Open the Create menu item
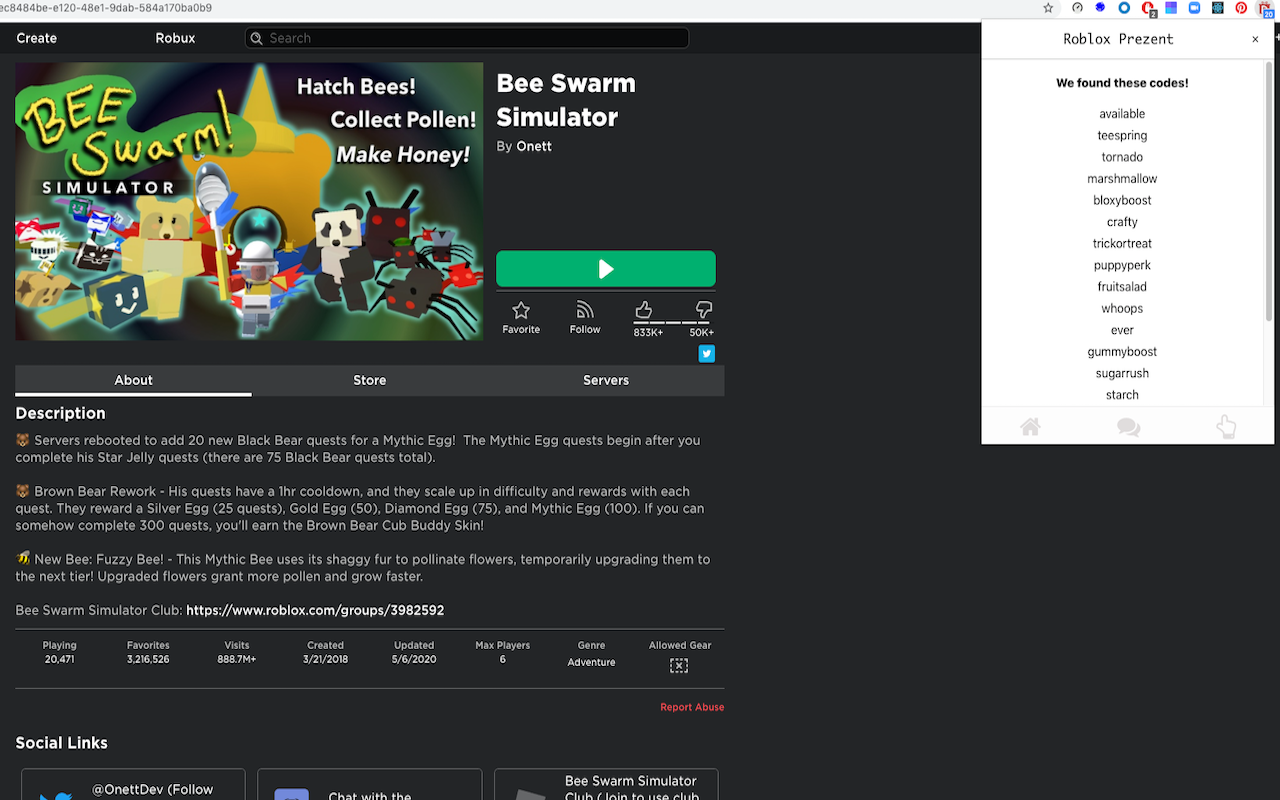 click(37, 38)
